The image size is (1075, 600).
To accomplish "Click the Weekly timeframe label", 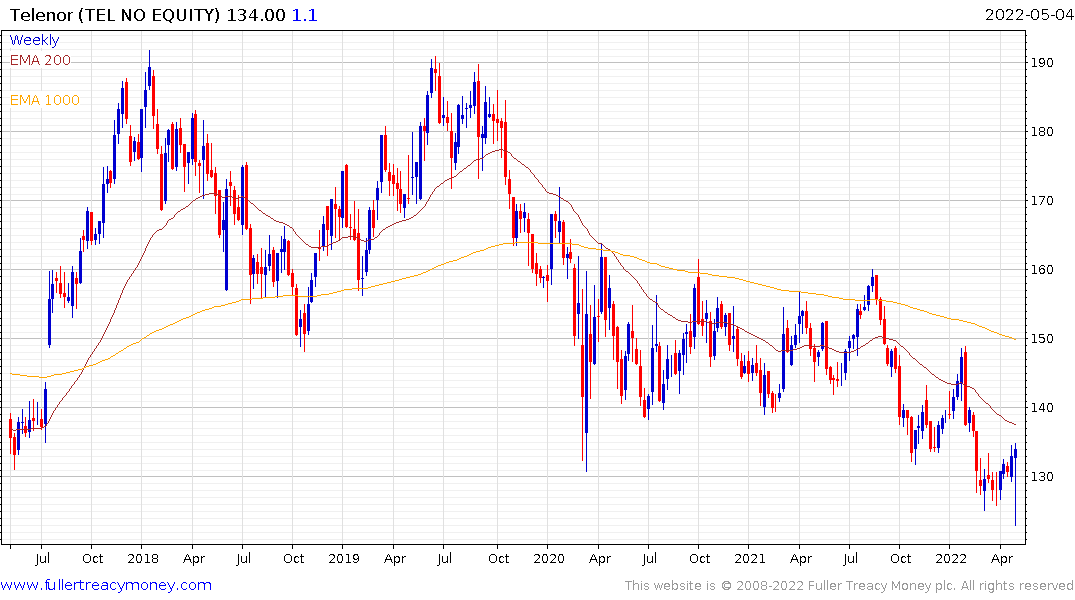I will (34, 41).
